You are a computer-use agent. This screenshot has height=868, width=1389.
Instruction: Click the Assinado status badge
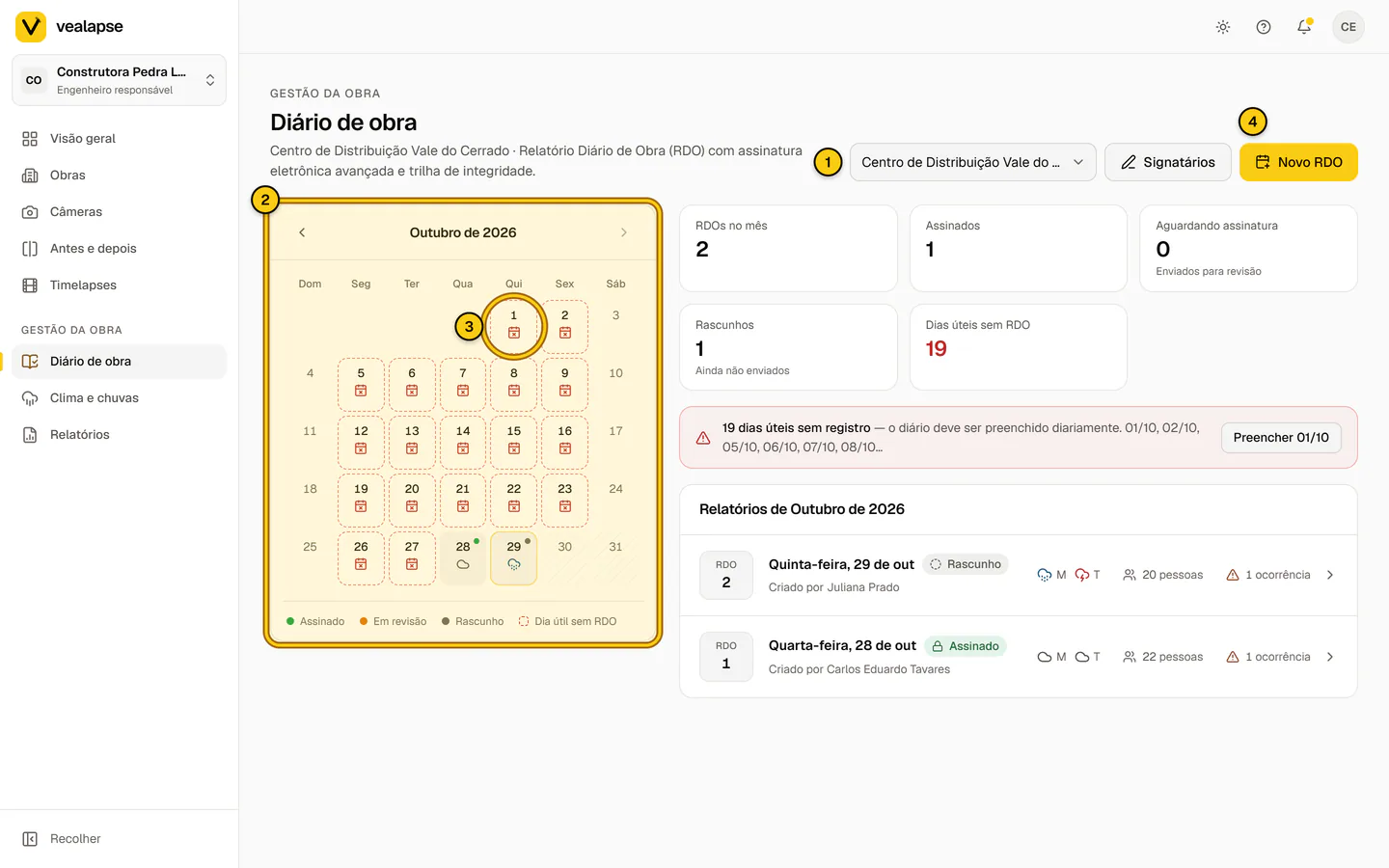tap(966, 646)
